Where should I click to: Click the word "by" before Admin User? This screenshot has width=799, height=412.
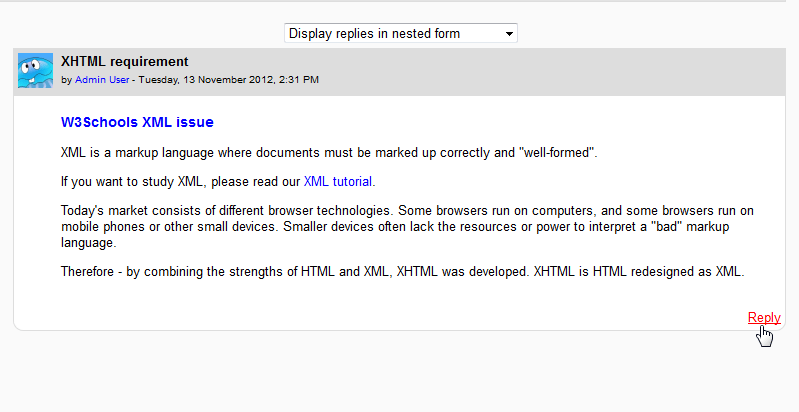point(67,79)
